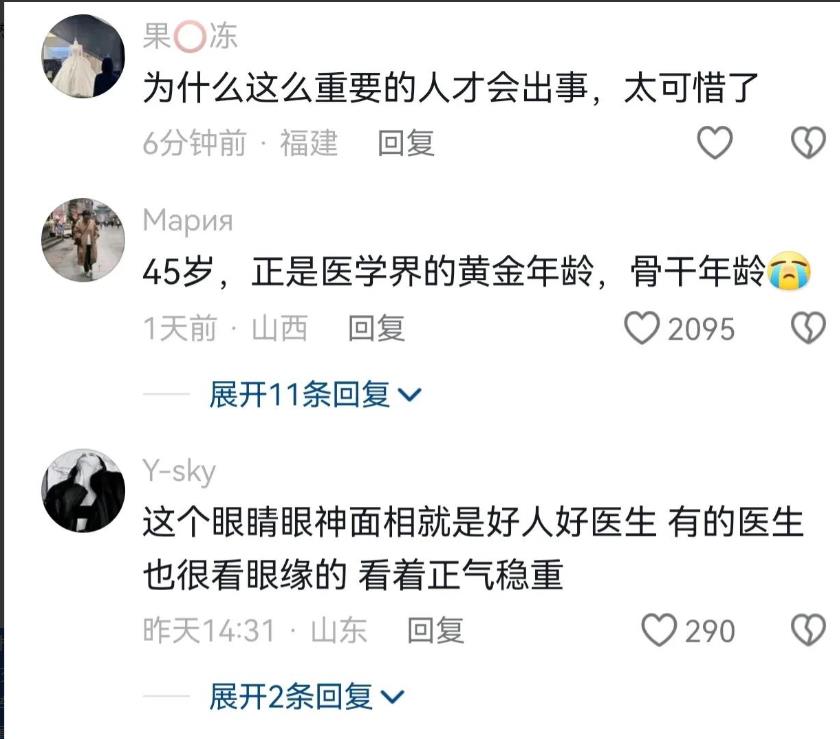Open Y-sky's profile avatar
840x739 pixels.
(x=83, y=490)
